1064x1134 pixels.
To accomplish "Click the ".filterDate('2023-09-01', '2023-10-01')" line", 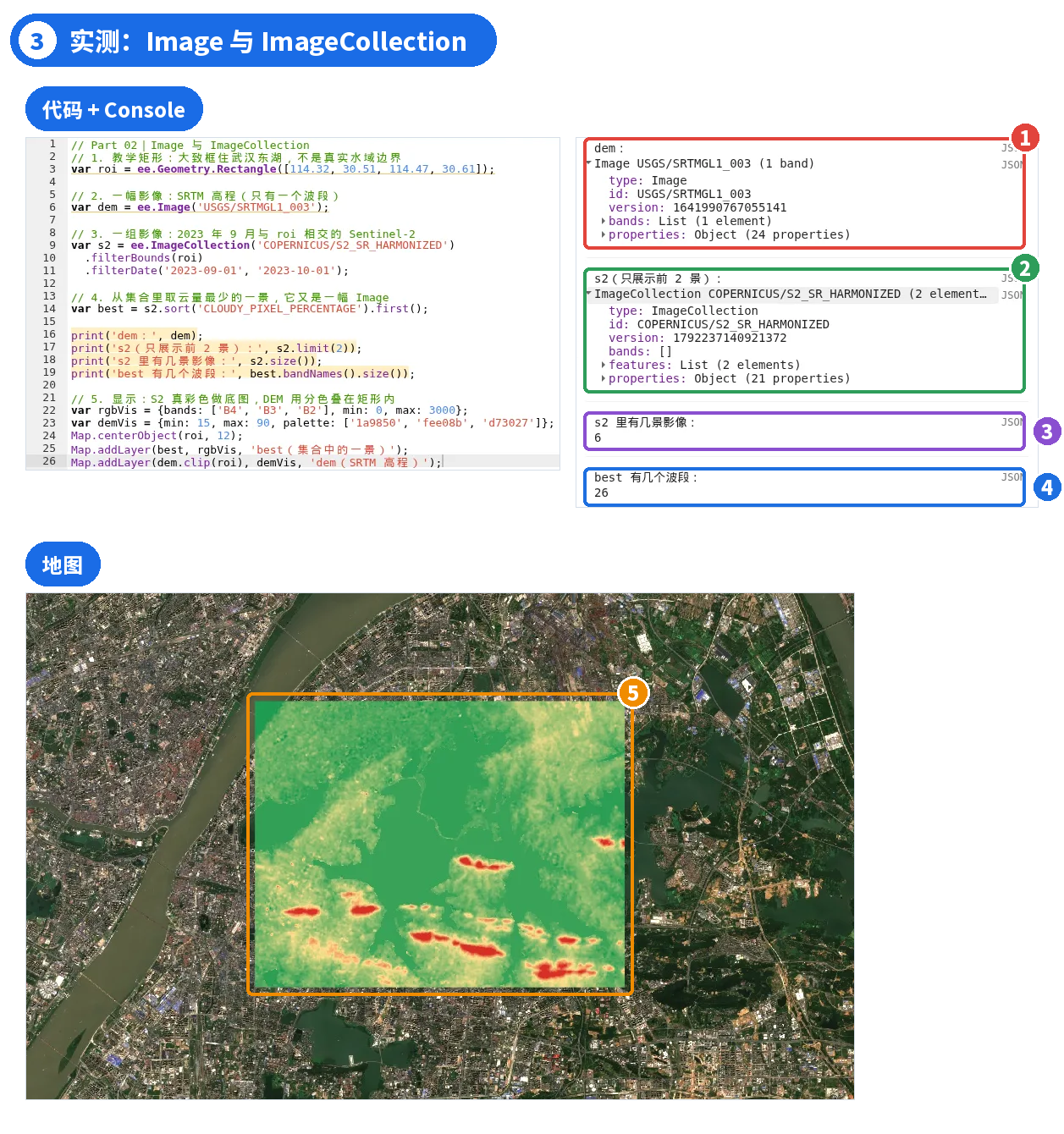I will click(x=217, y=271).
